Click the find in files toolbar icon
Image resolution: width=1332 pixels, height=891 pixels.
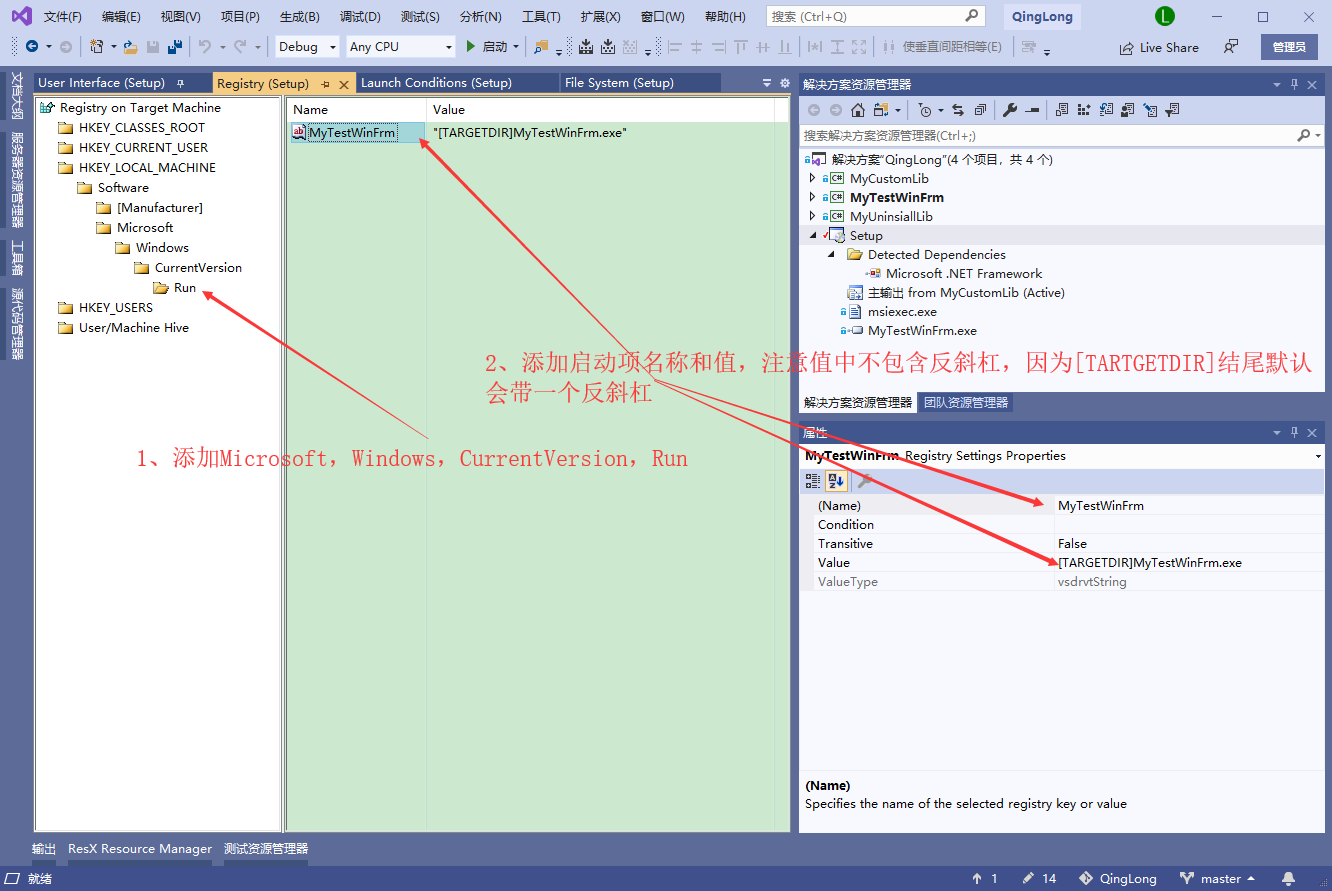(541, 47)
